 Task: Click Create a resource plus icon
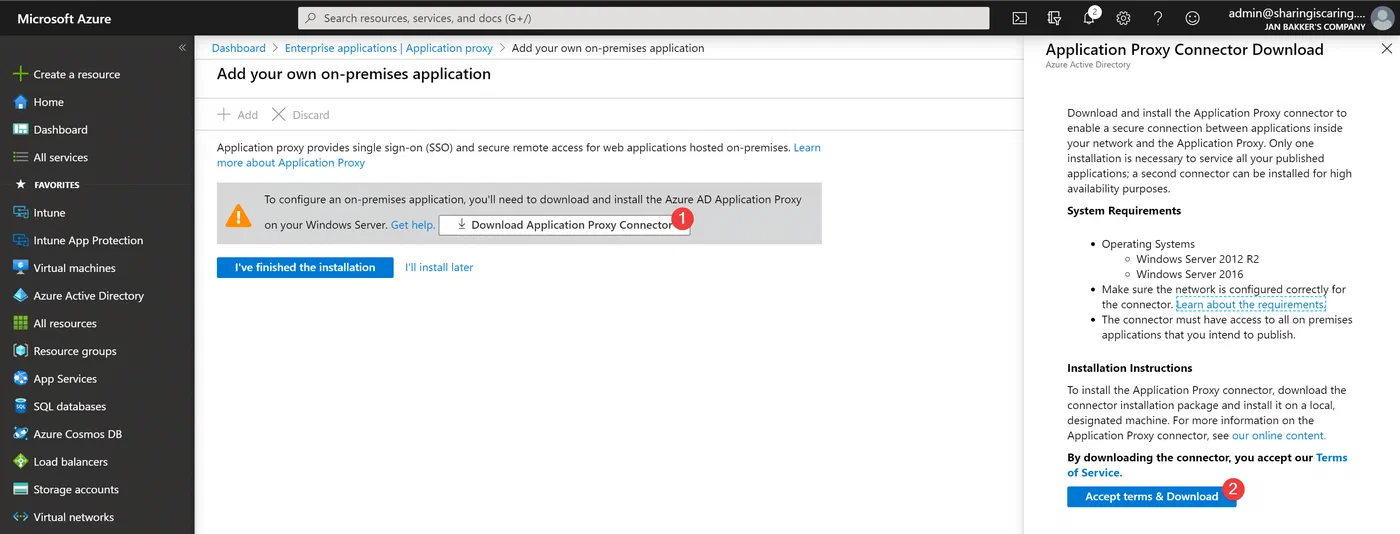20,74
